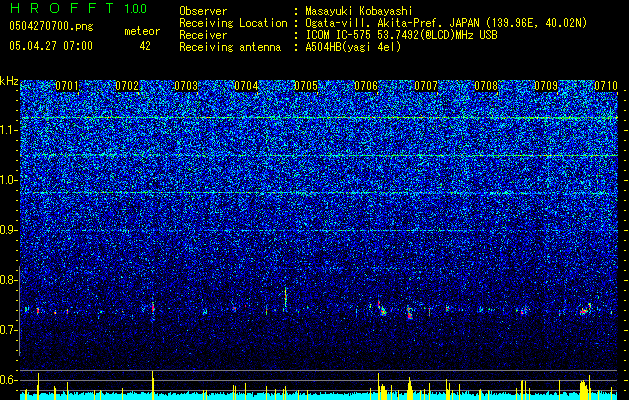Click the 0.8 frequency axis label
The width and height of the screenshot is (629, 400).
(9, 280)
